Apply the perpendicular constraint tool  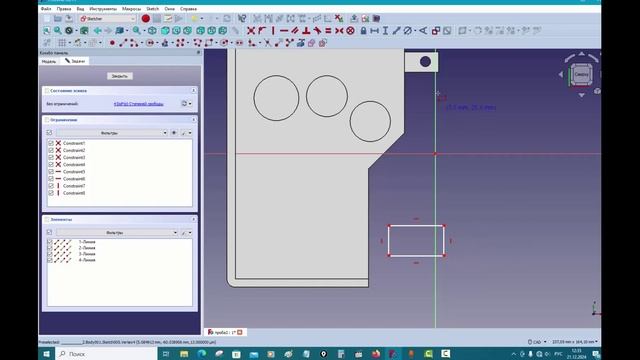(x=306, y=31)
